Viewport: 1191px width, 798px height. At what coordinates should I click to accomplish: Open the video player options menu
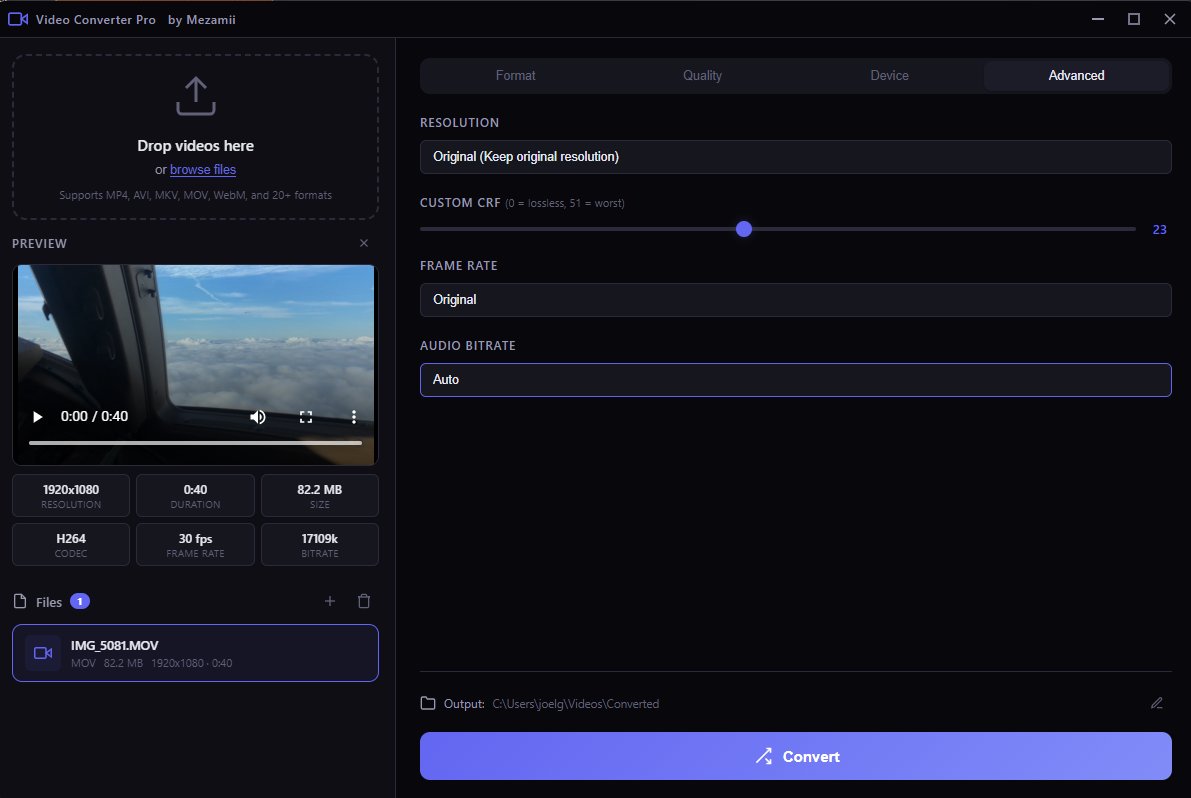[354, 417]
